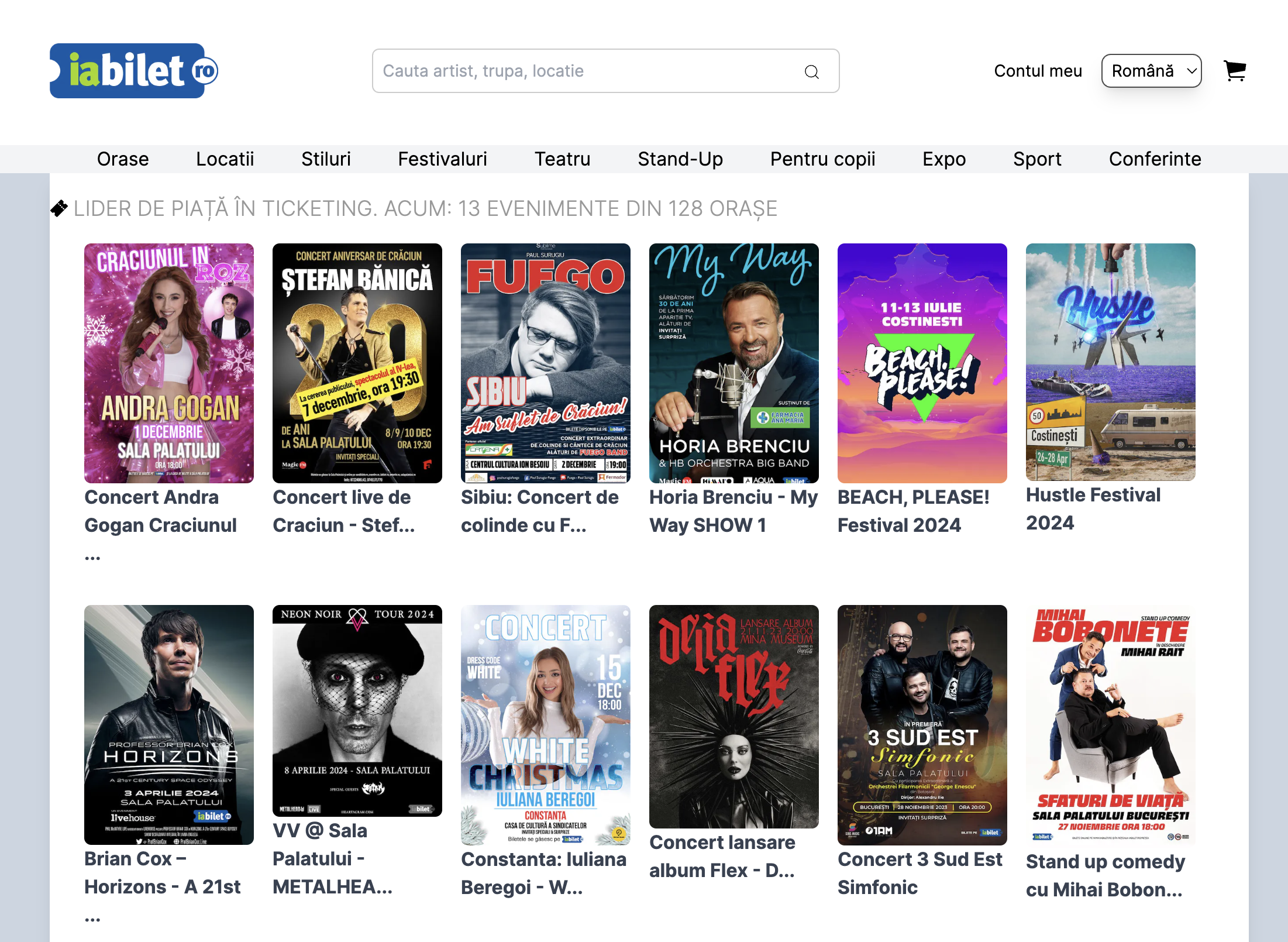Open Contul meu account link
Image resolution: width=1288 pixels, height=942 pixels.
(x=1038, y=71)
